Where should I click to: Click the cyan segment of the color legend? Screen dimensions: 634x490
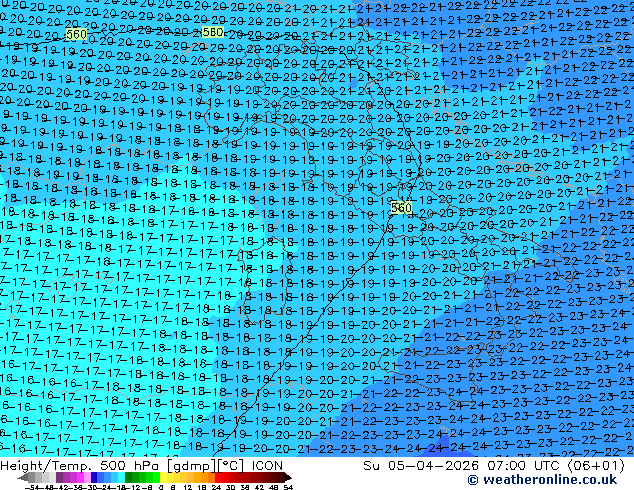[x=121, y=477]
